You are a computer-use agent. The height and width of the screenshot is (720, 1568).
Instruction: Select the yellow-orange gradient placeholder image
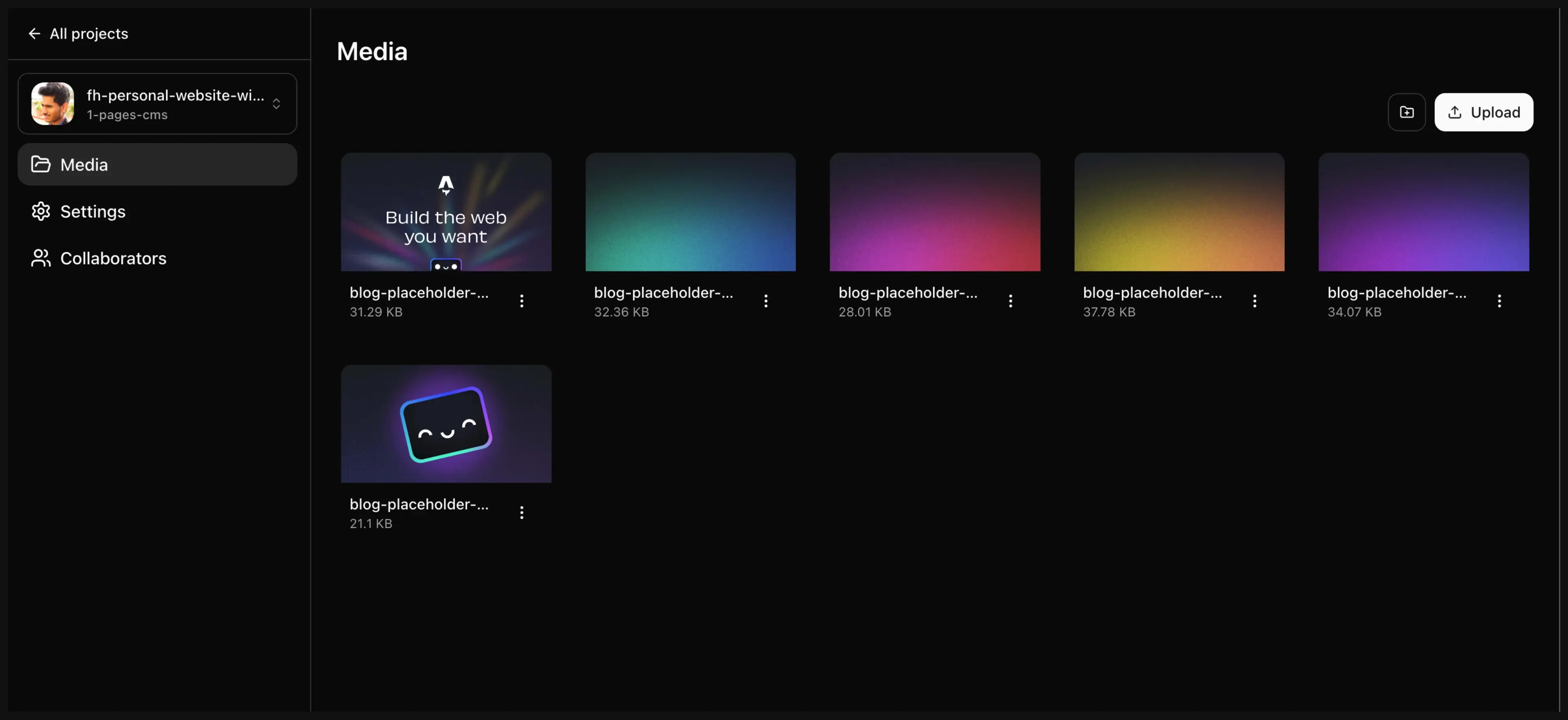coord(1179,212)
